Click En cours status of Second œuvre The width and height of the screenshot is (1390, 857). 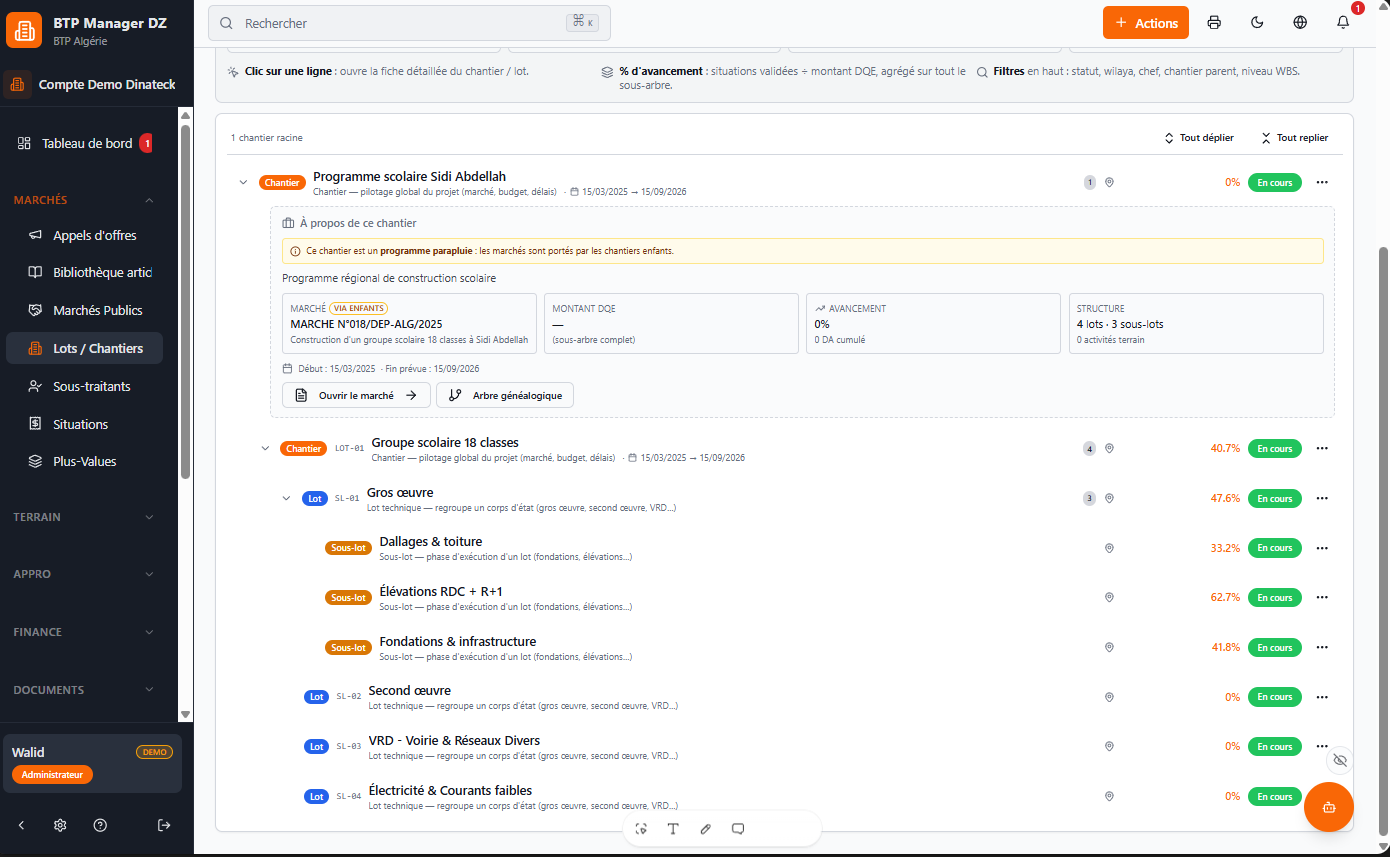point(1275,697)
